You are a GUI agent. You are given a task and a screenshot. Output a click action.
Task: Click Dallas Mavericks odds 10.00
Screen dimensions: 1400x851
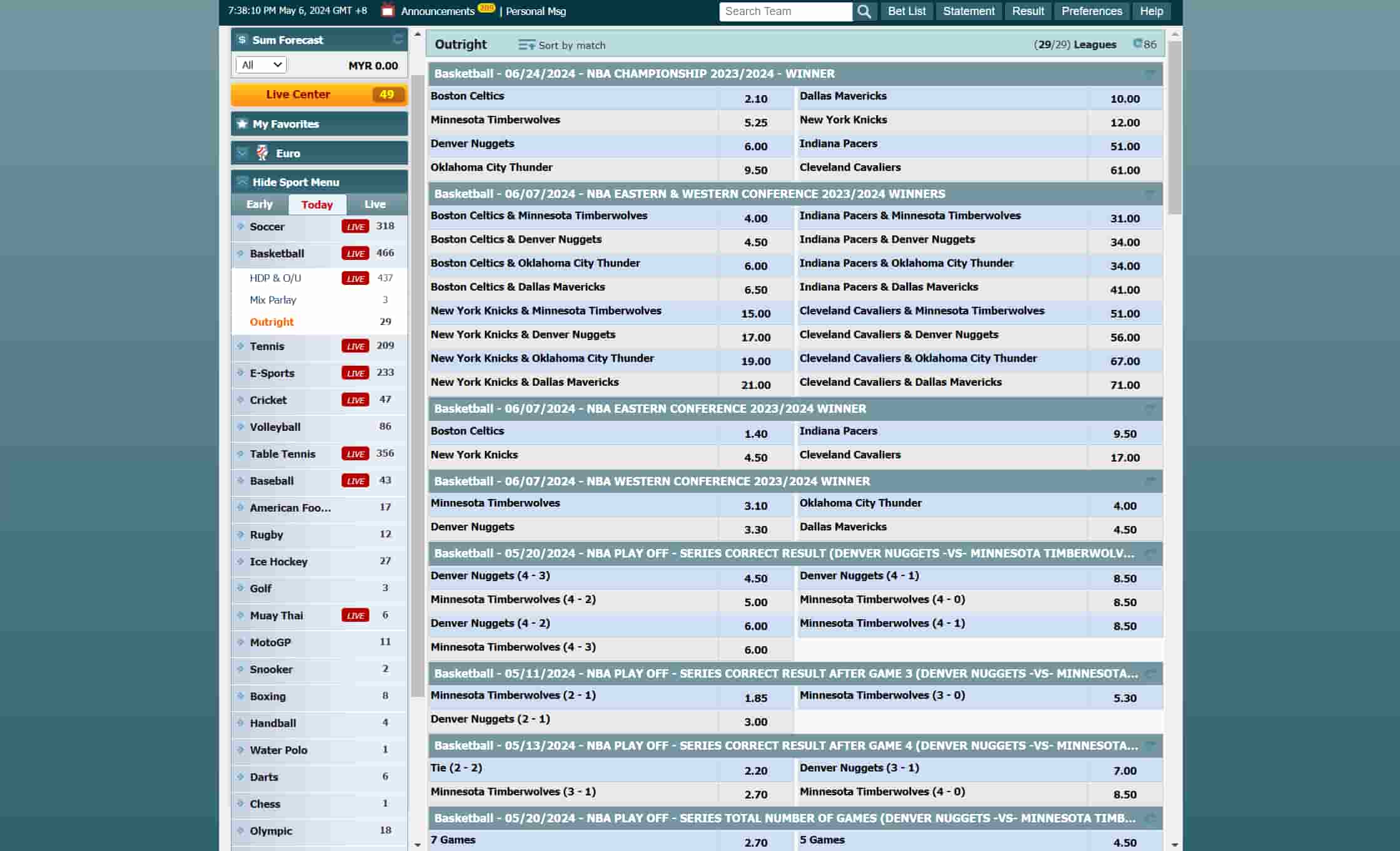click(x=1125, y=98)
